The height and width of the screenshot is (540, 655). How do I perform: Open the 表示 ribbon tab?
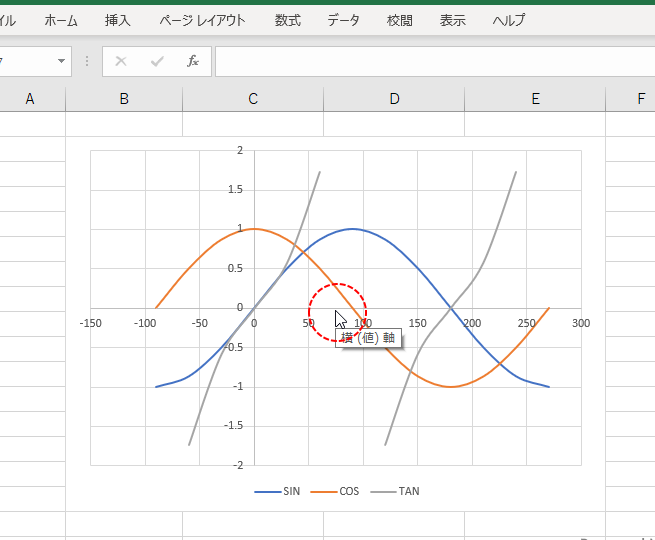pyautogui.click(x=452, y=20)
